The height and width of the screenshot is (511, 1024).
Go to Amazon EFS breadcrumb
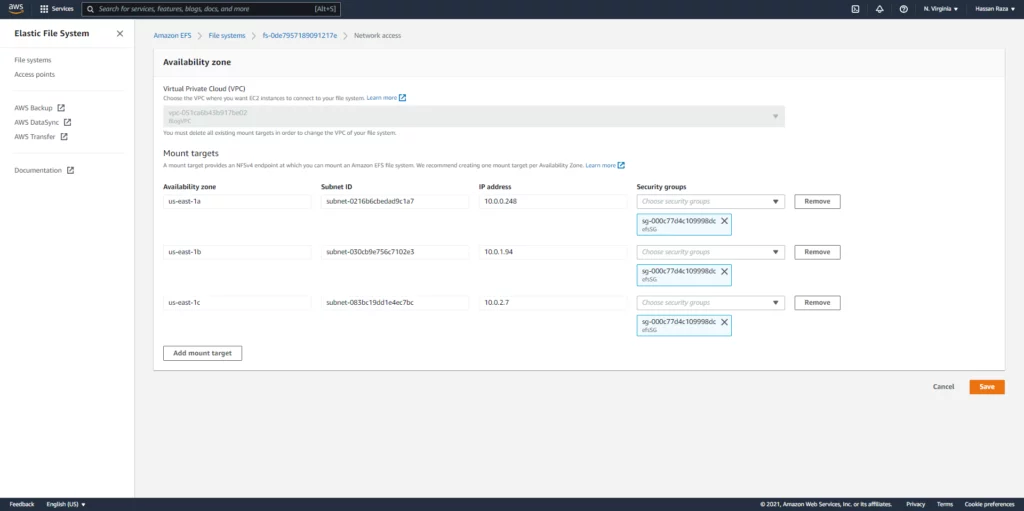(x=172, y=36)
